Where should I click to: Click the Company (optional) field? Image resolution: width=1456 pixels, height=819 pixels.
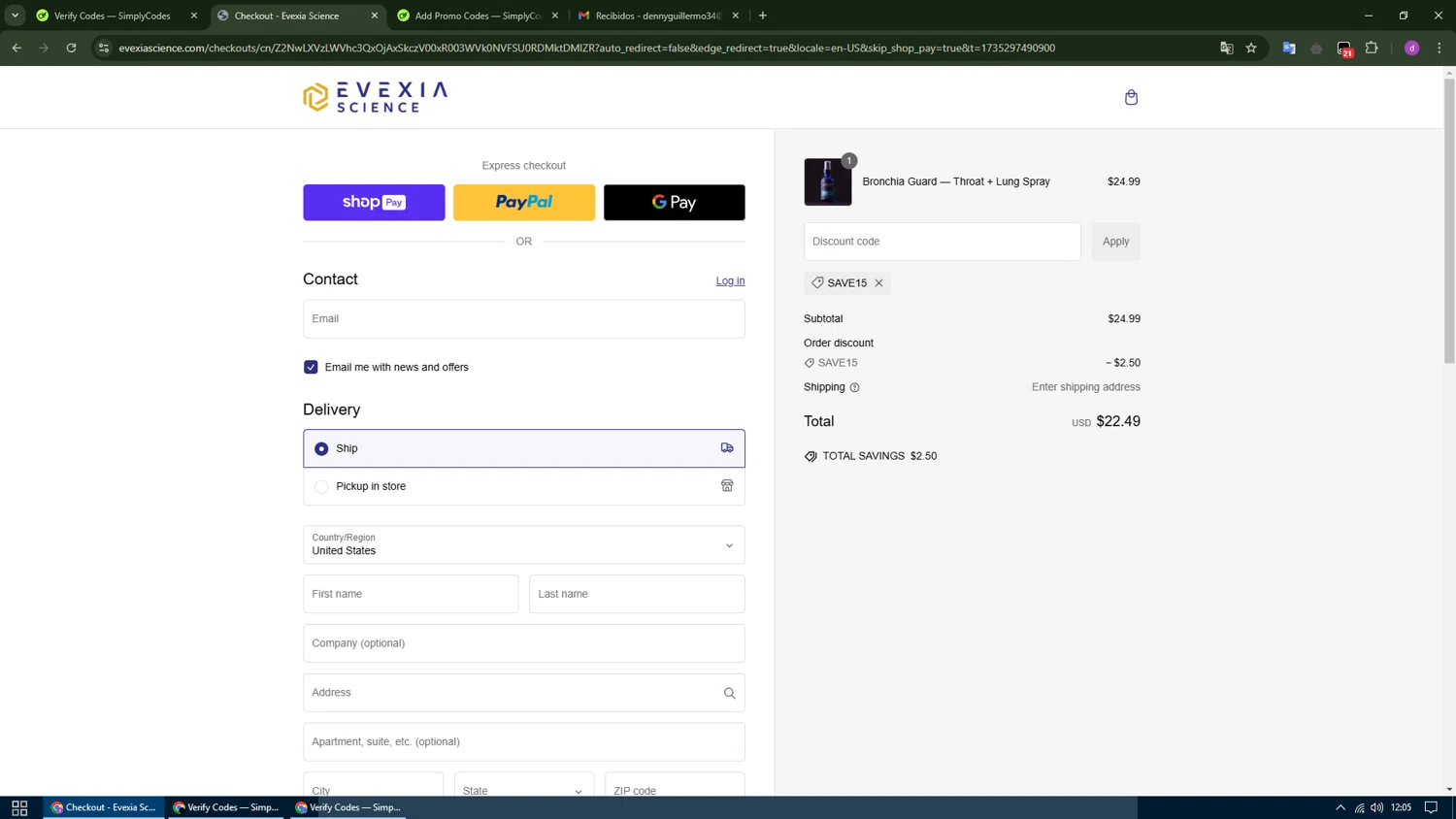[524, 643]
